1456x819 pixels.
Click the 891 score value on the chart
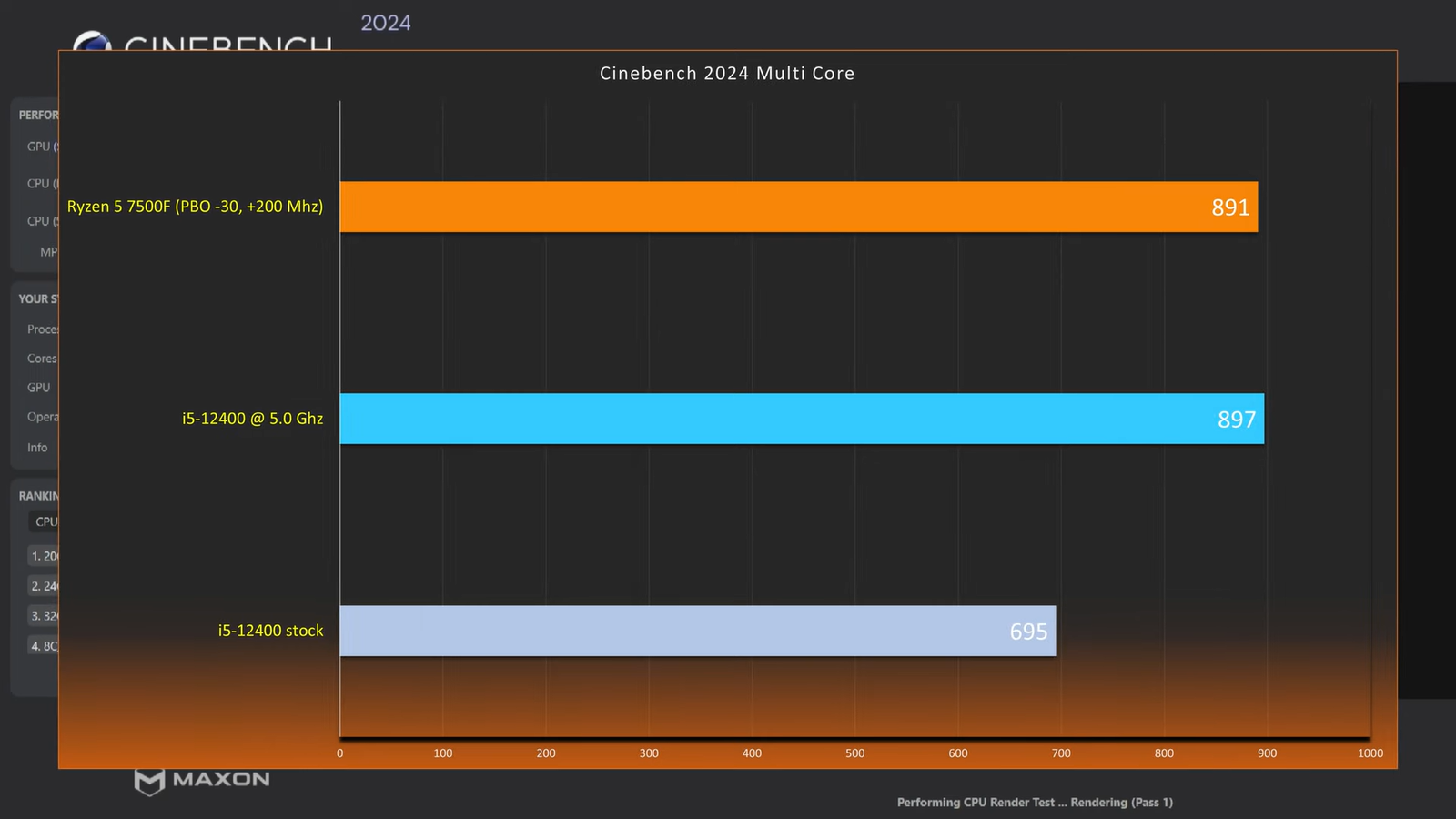1229,207
